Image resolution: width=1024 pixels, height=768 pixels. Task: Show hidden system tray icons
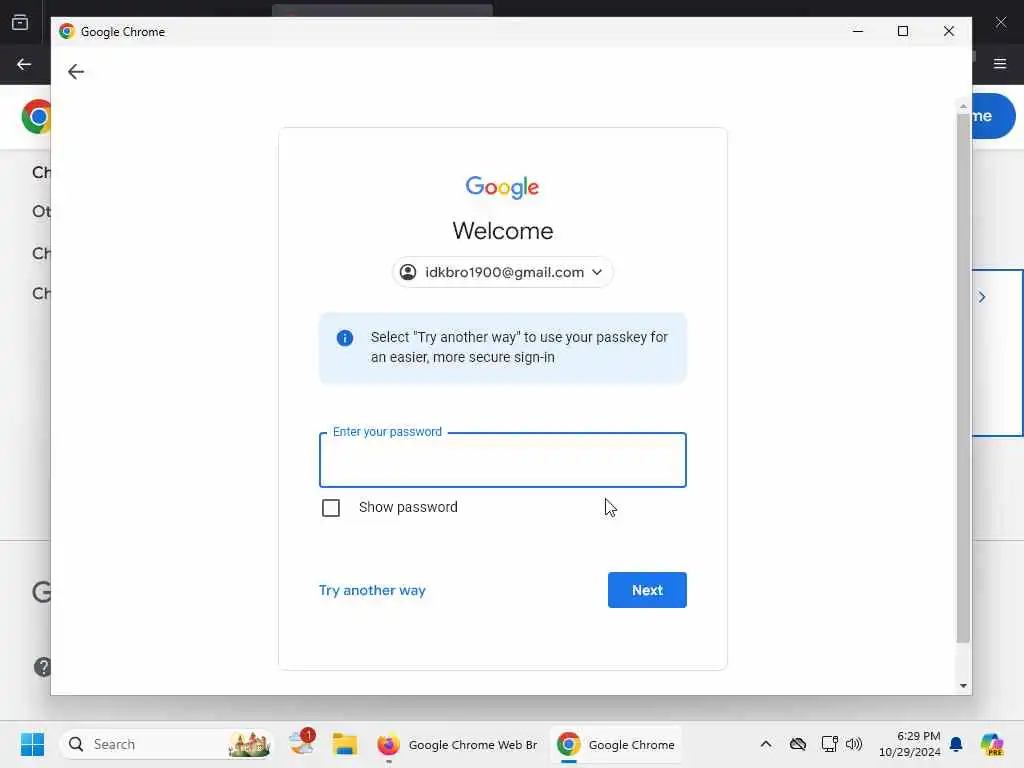coord(765,744)
